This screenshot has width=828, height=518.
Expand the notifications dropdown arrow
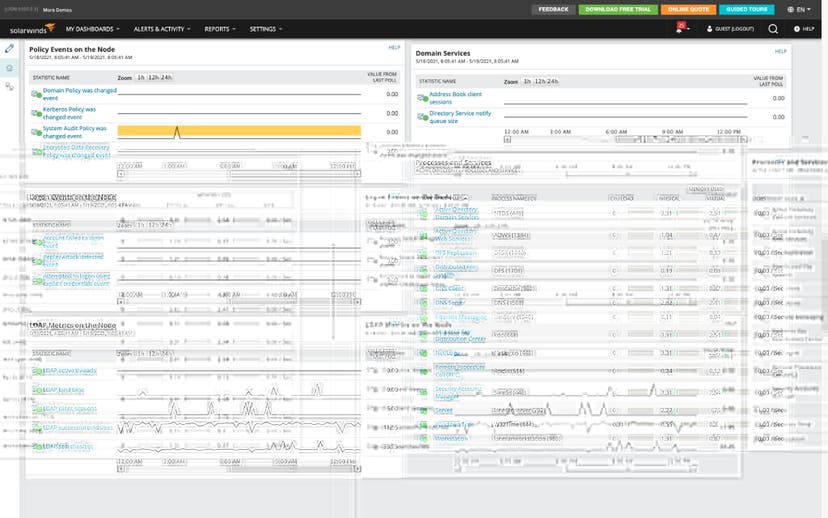[689, 29]
